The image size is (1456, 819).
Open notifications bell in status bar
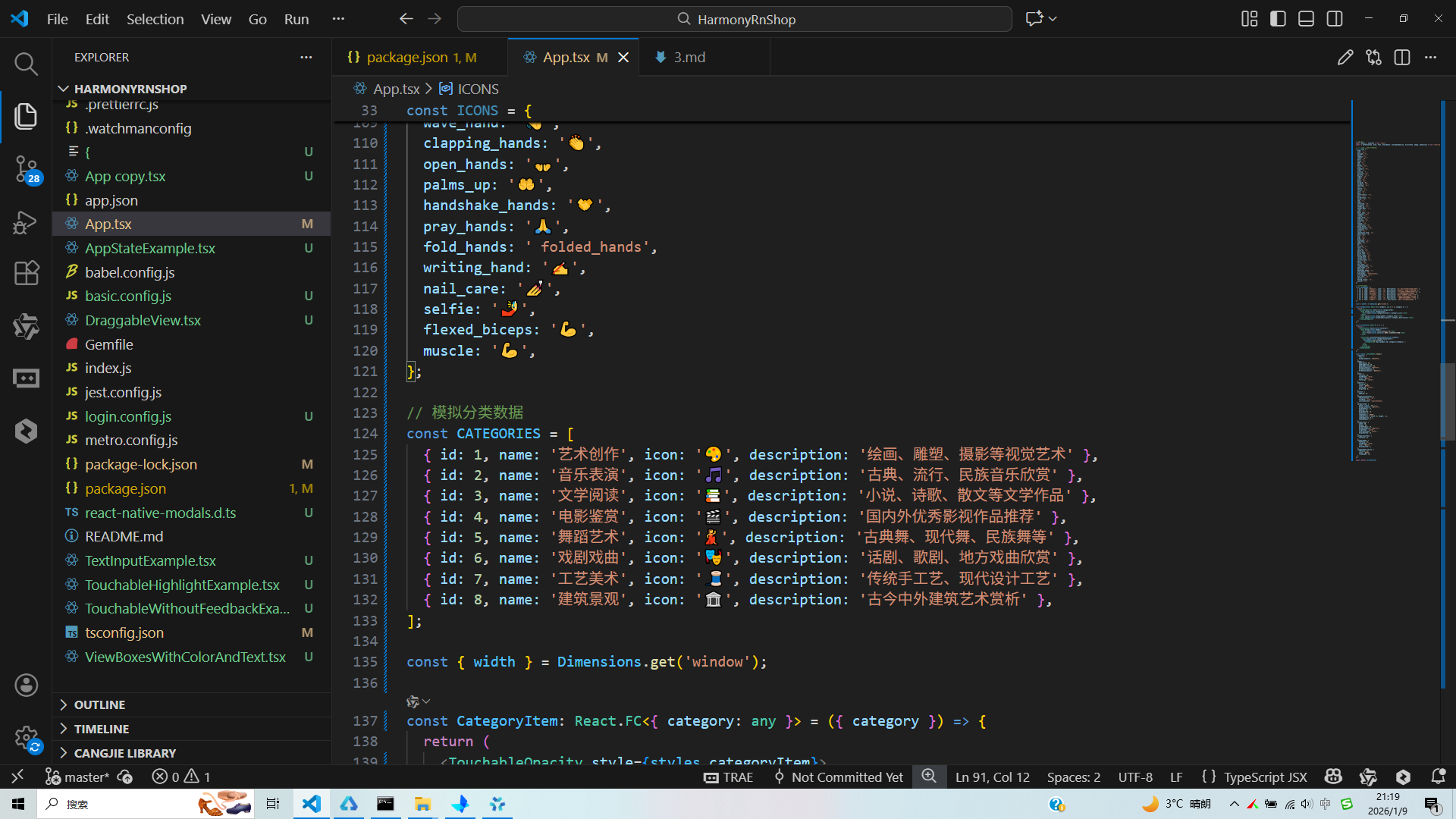1438,777
